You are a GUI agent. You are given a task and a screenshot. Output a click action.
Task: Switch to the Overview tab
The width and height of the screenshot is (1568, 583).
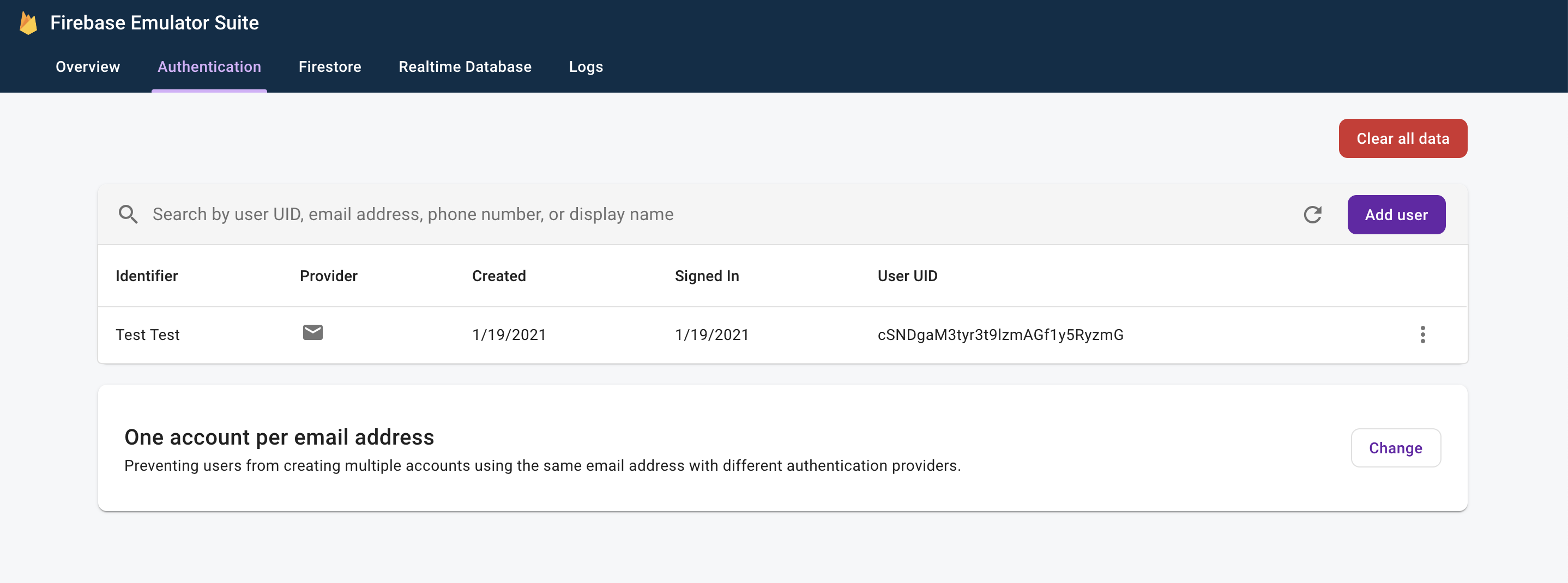[x=87, y=67]
